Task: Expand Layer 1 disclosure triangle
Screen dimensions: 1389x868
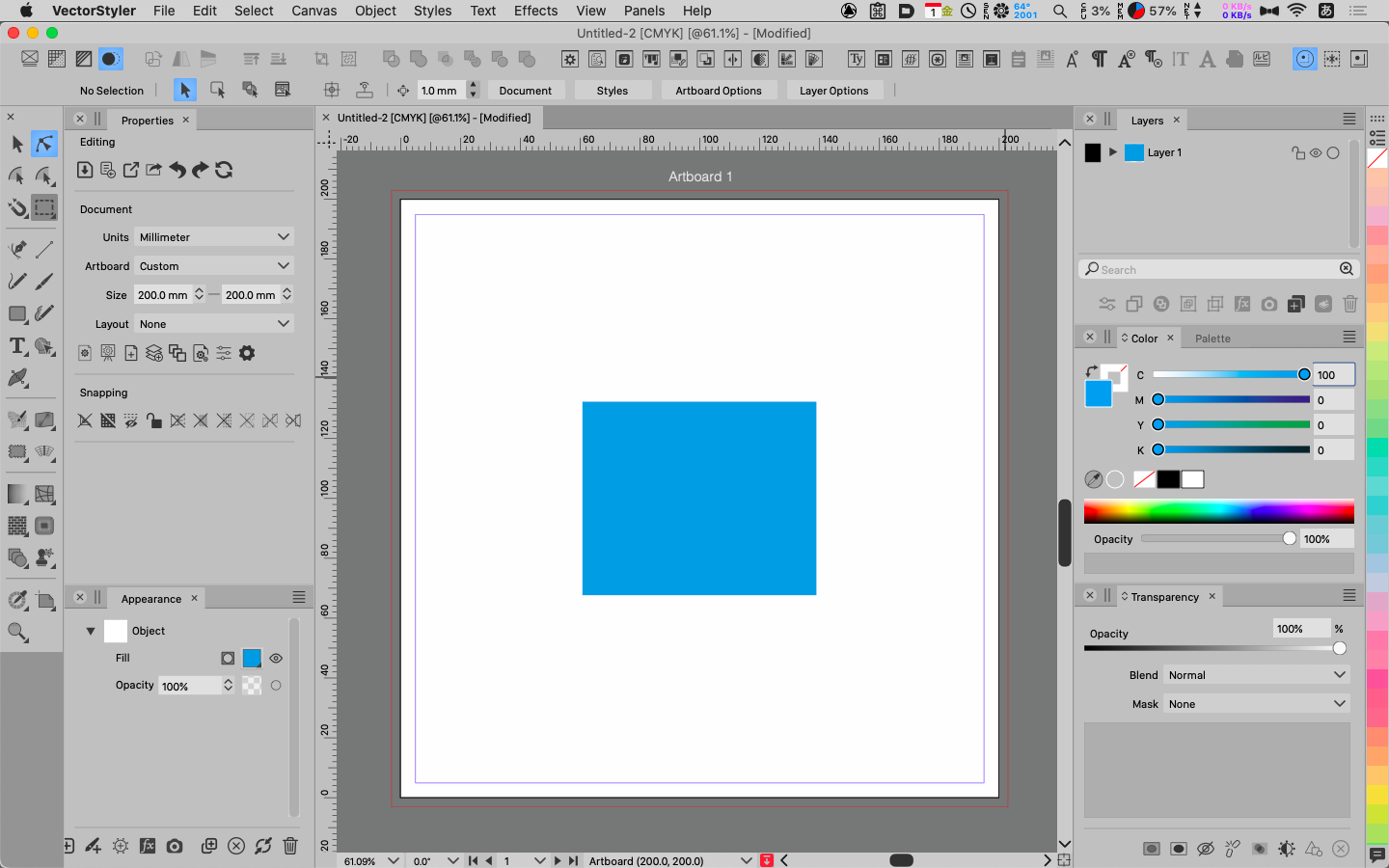Action: pos(1113,152)
